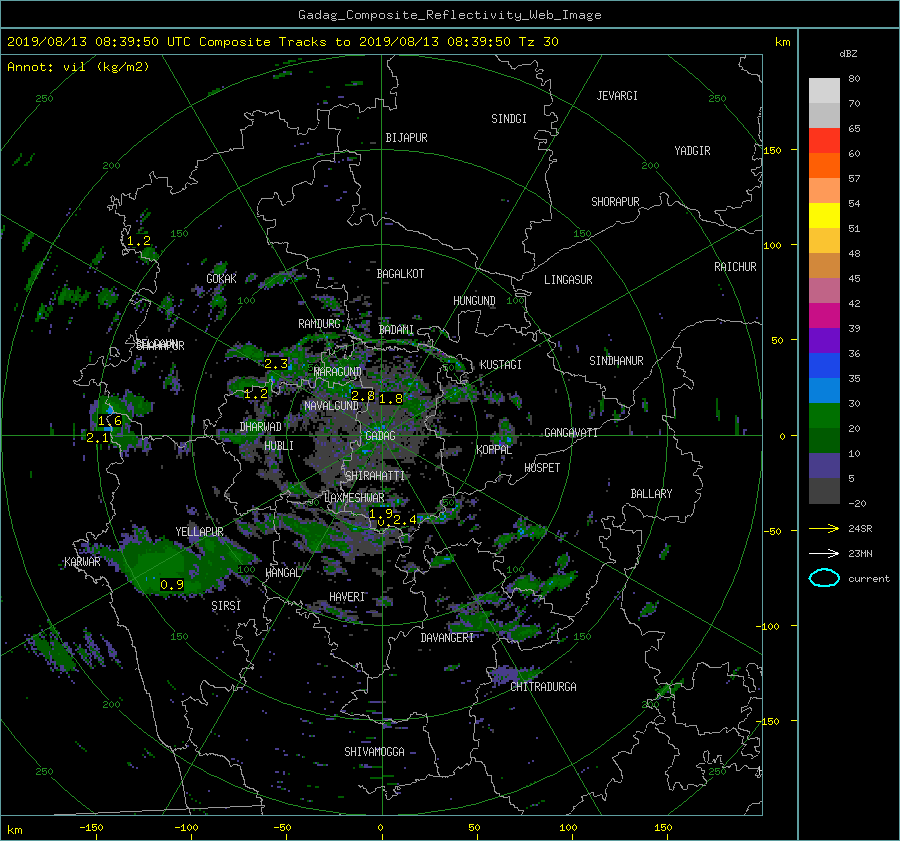The height and width of the screenshot is (841, 900).
Task: Click the HOSPET city label
Action: 542,468
